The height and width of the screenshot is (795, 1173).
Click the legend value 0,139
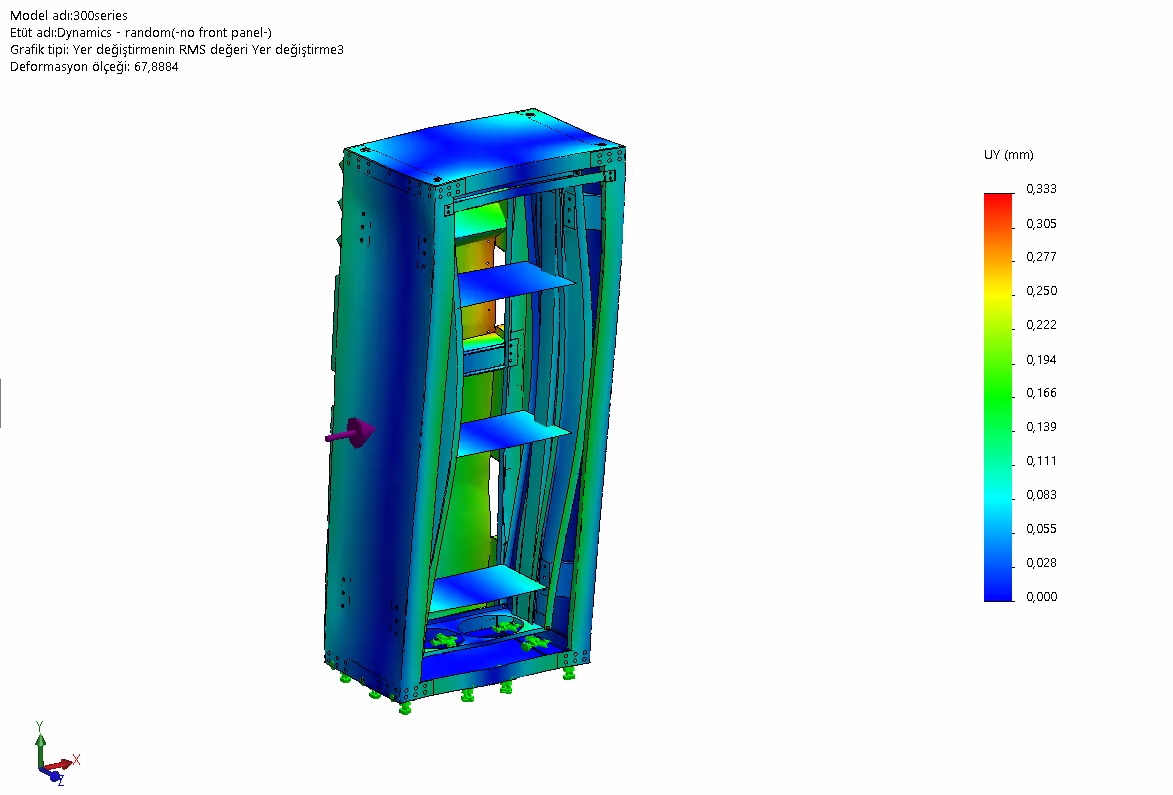click(1041, 427)
